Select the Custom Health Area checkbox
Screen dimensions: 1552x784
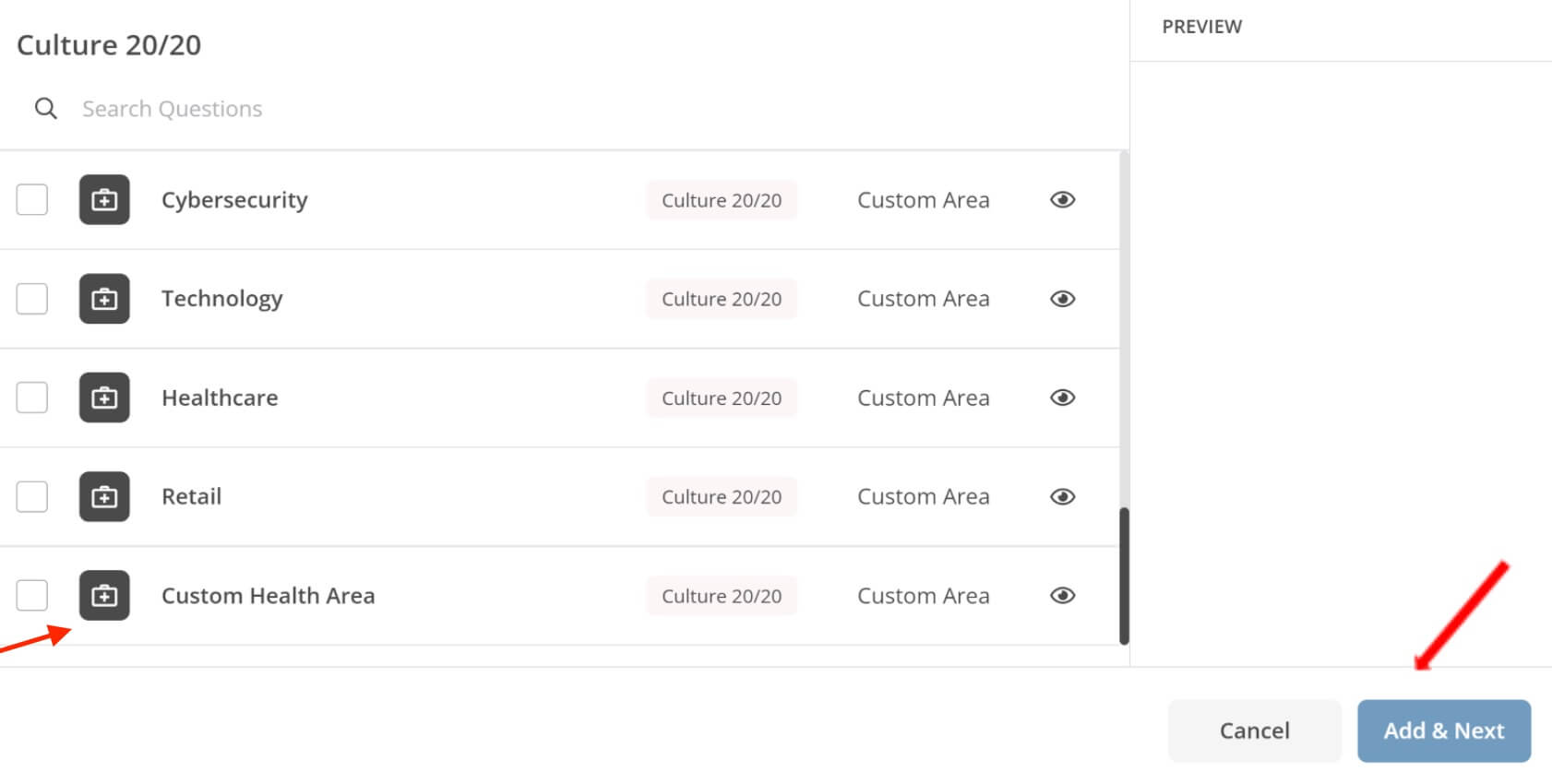tap(32, 596)
